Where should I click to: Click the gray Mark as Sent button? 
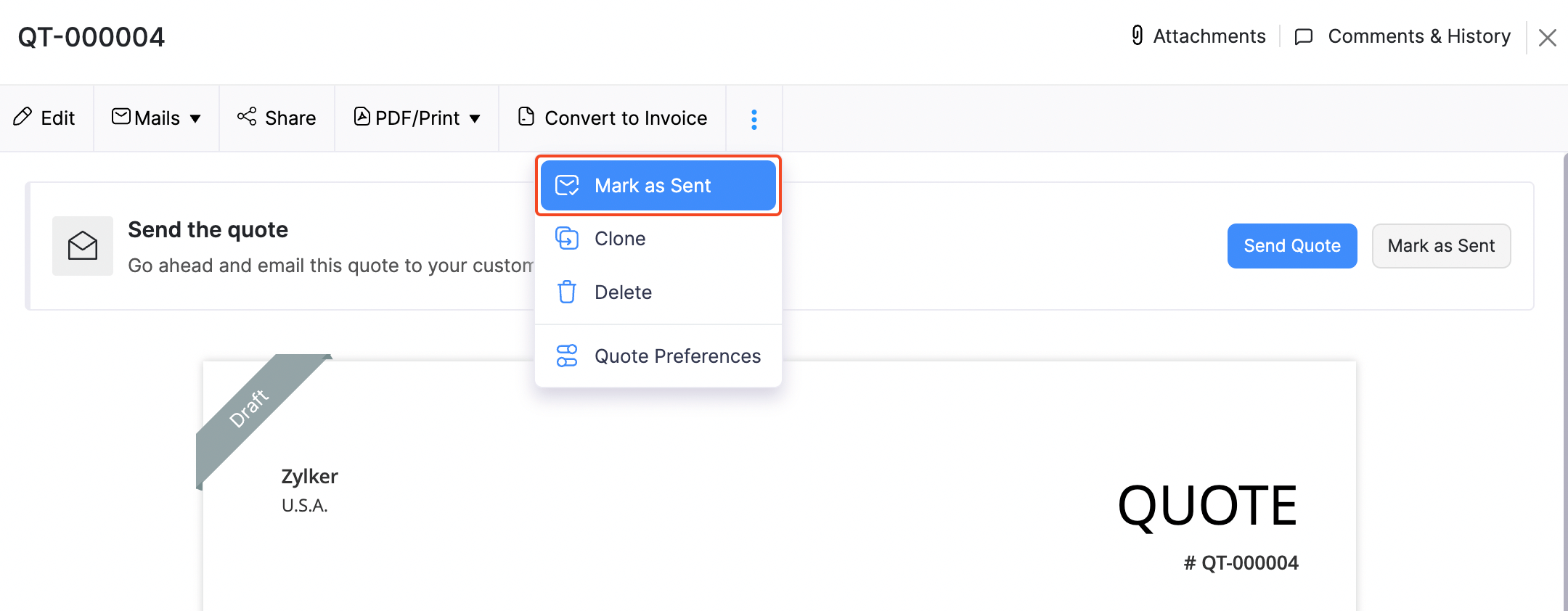[x=1441, y=246]
